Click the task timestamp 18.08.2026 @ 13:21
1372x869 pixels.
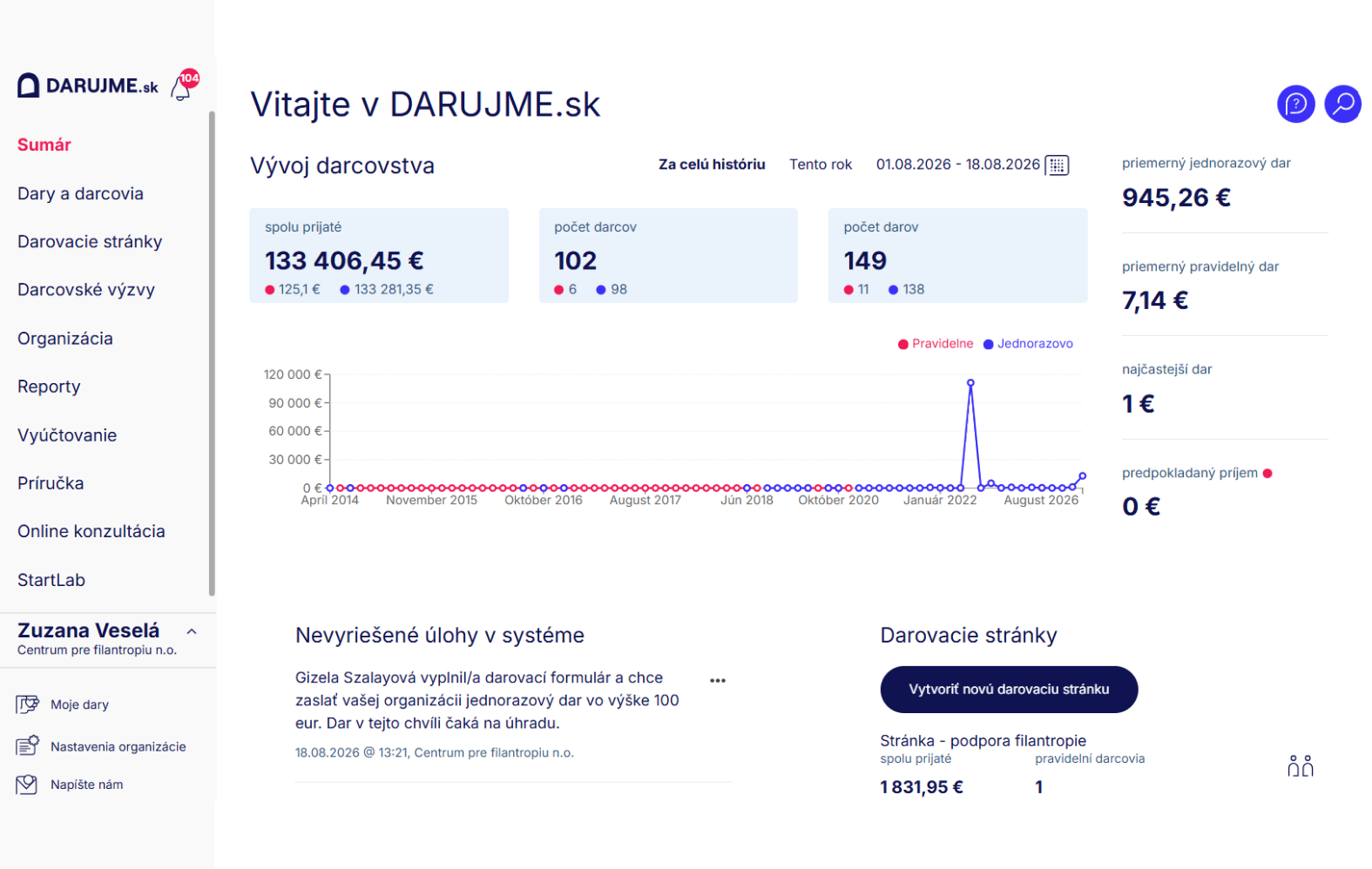click(352, 753)
